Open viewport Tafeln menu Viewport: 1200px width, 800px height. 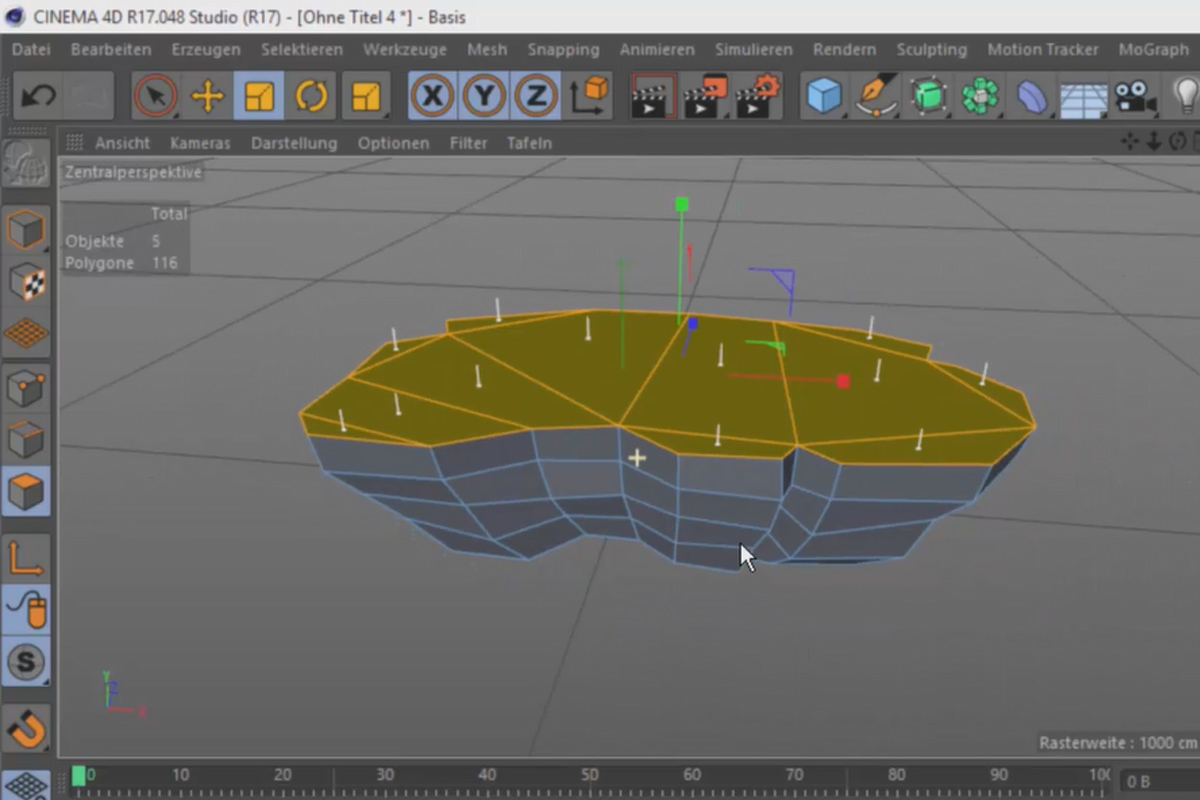[x=529, y=143]
